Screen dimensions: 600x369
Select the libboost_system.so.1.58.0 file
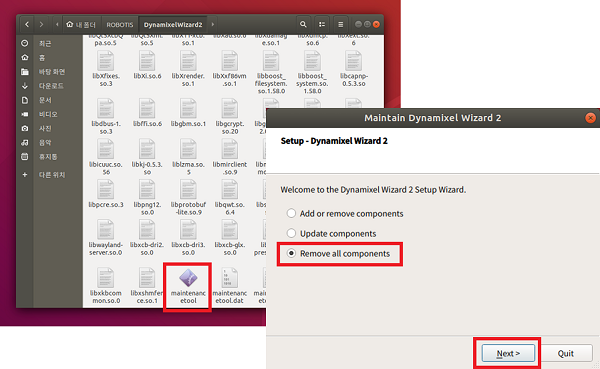click(312, 73)
